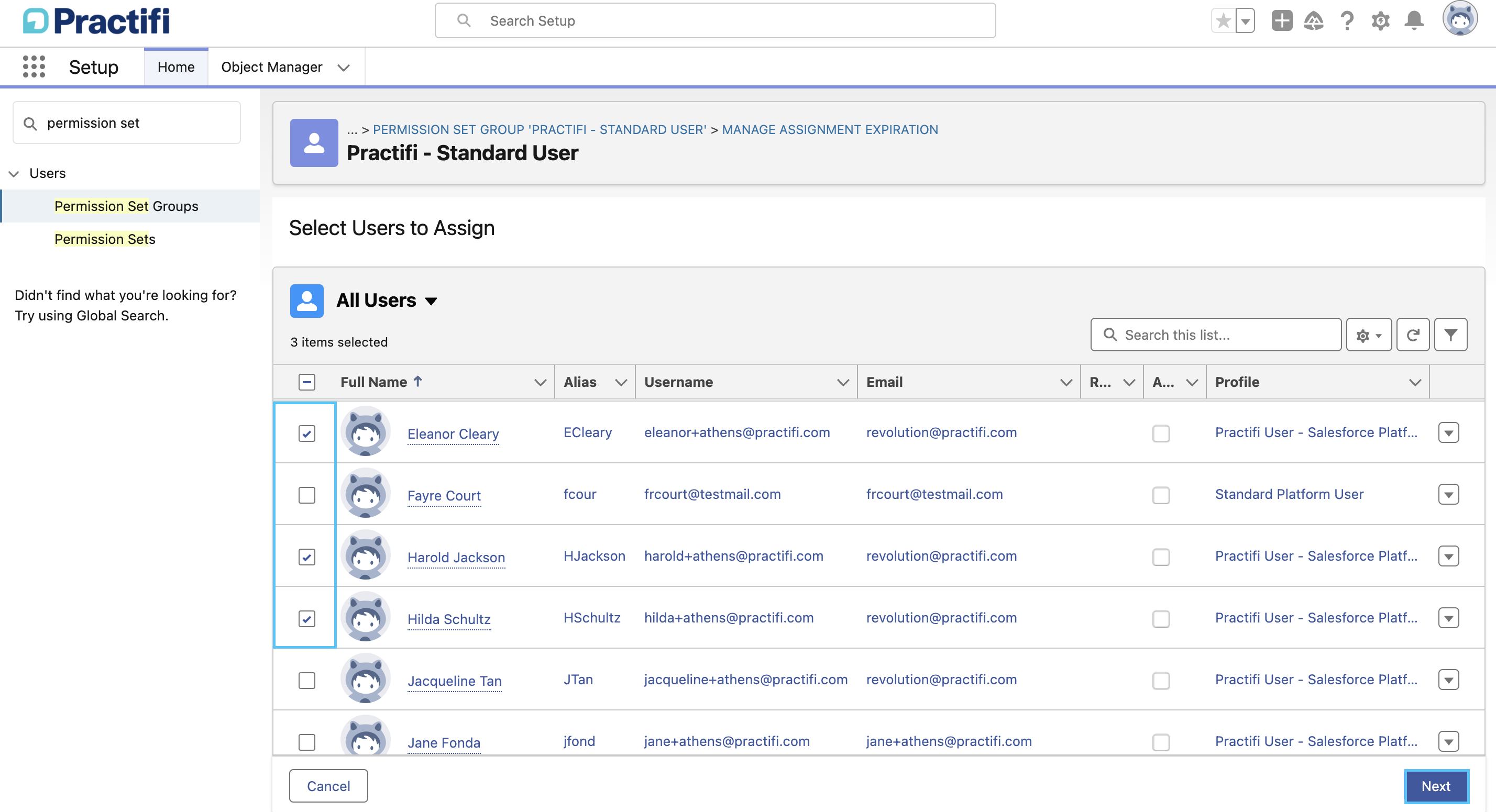Open the Trailhead guidance icon
This screenshot has height=812, width=1496.
pyautogui.click(x=1314, y=21)
